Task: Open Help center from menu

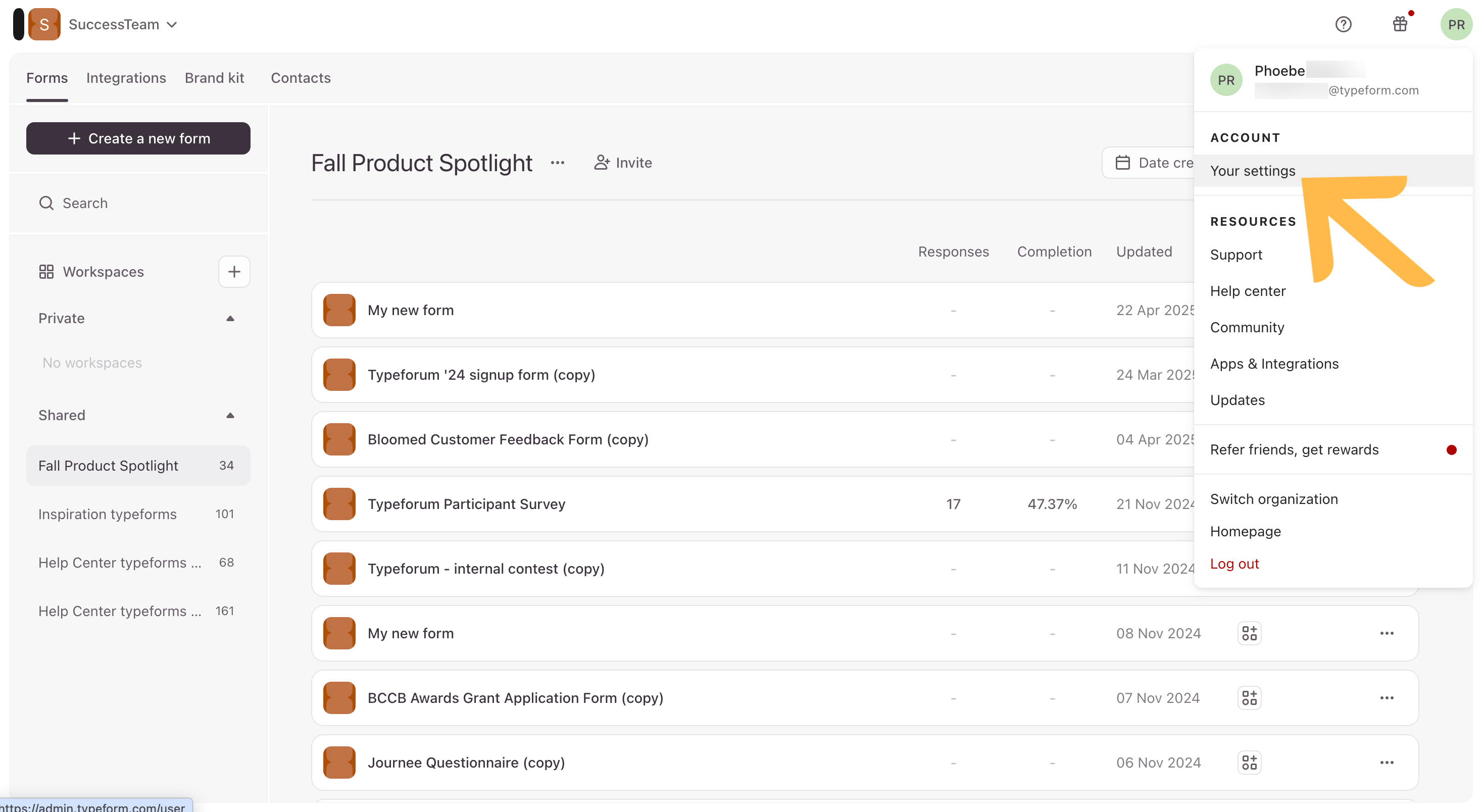Action: [x=1247, y=291]
